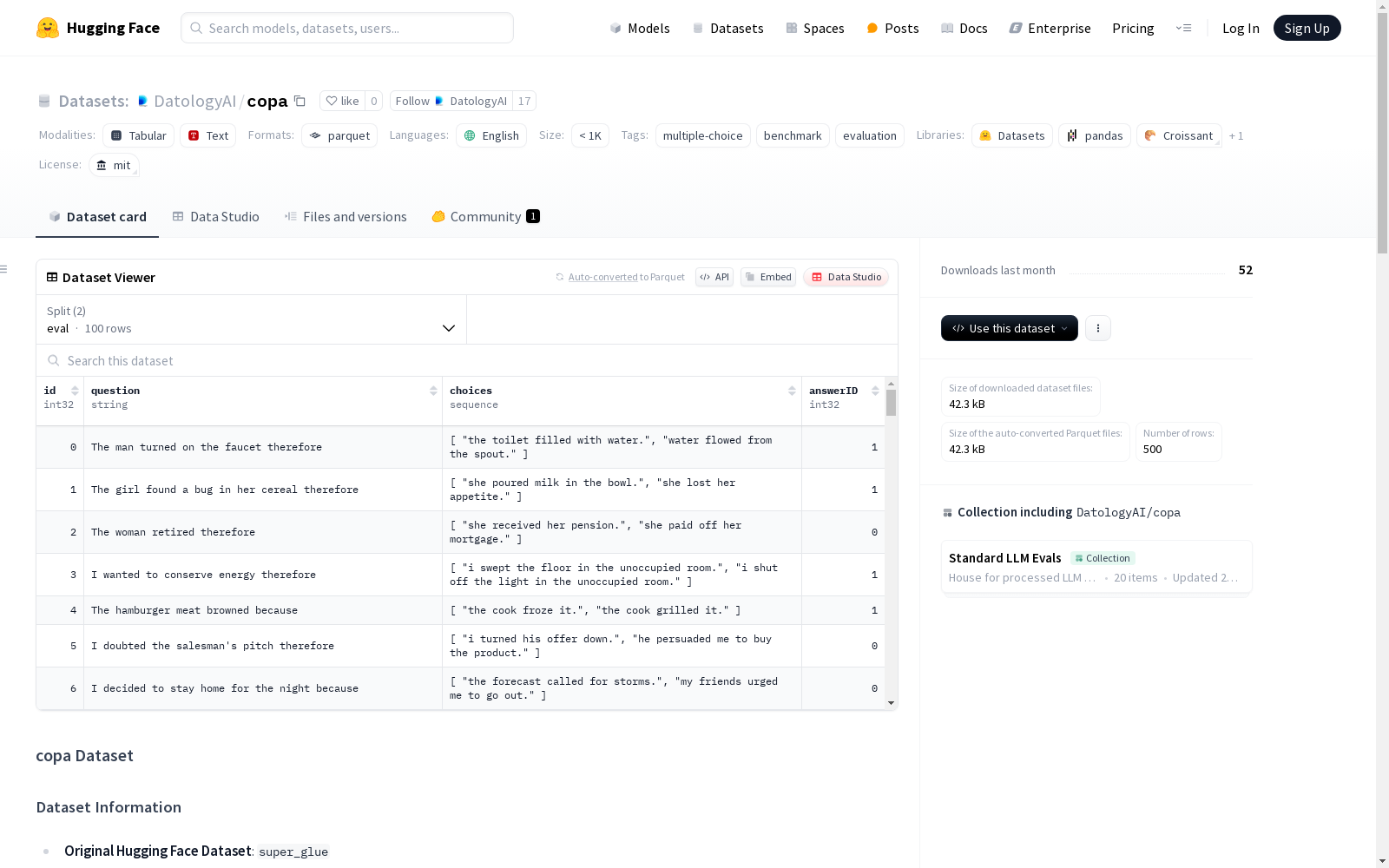Click the multiple-choice tag
The height and width of the screenshot is (868, 1389).
[x=702, y=135]
